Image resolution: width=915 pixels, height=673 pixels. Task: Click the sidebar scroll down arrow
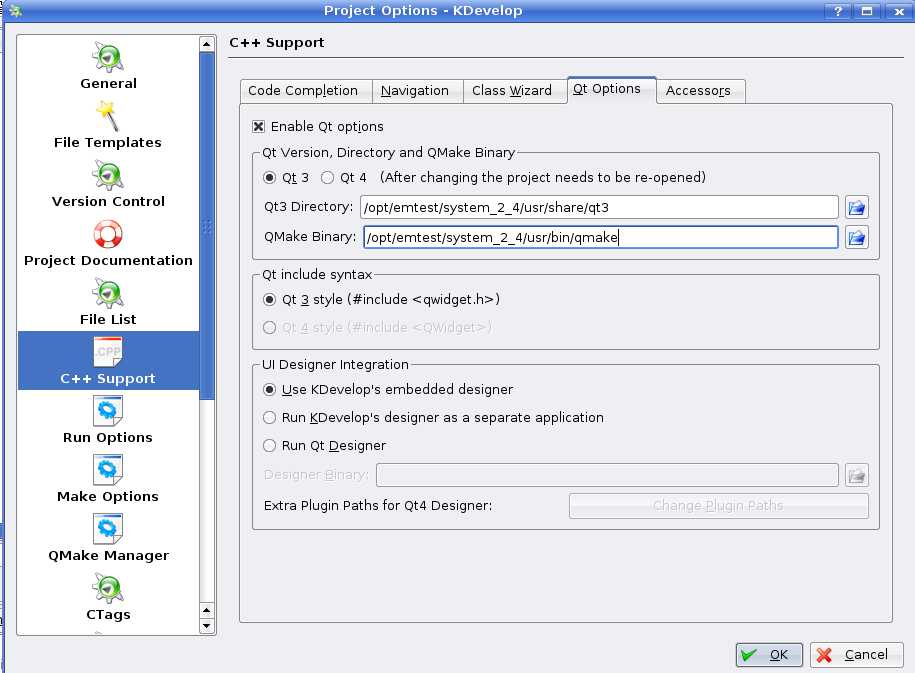207,626
